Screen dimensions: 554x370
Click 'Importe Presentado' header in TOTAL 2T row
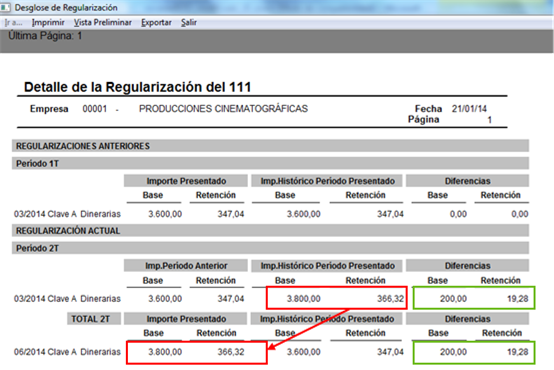(x=186, y=319)
